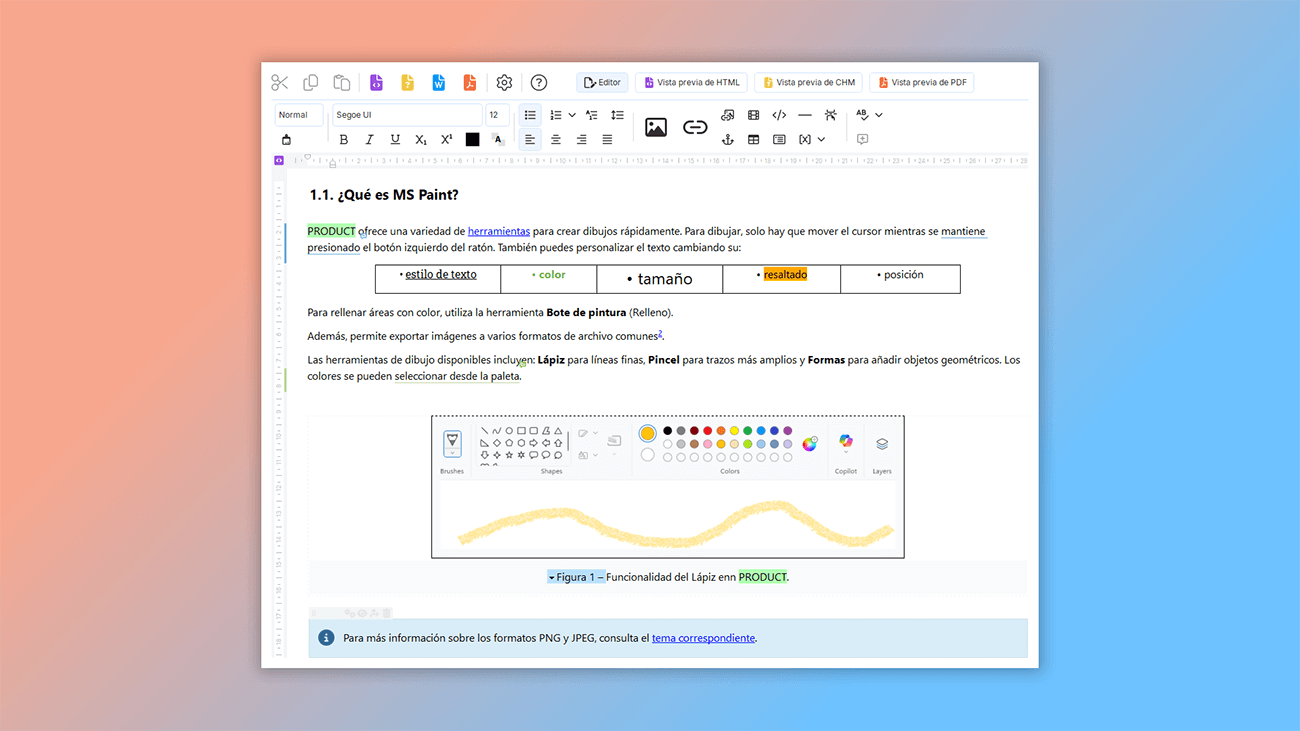
Task: Switch to the Vista previa de HTML tab
Action: click(x=692, y=83)
